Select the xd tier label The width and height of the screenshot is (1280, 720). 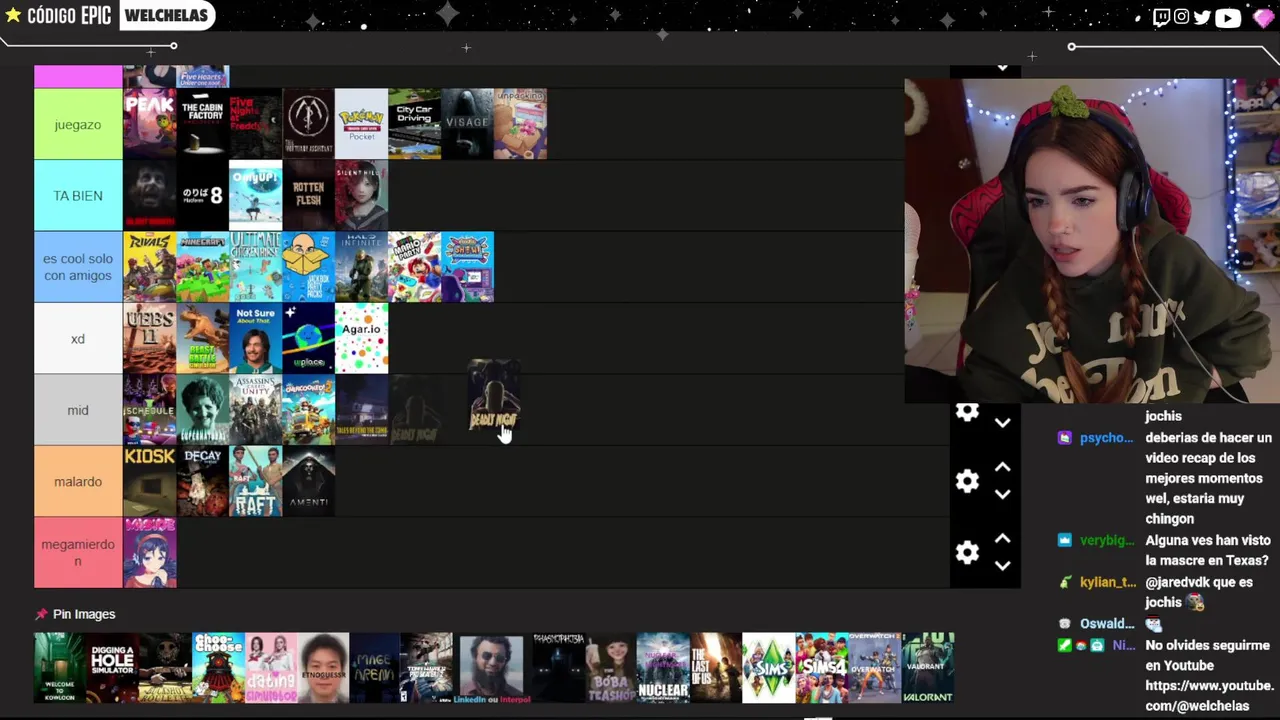pos(78,338)
